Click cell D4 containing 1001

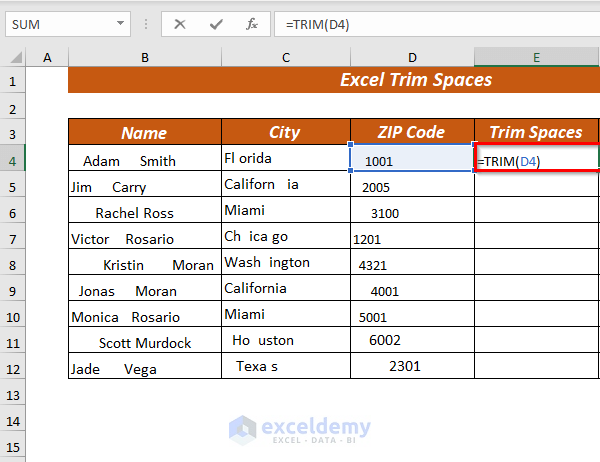[412, 158]
